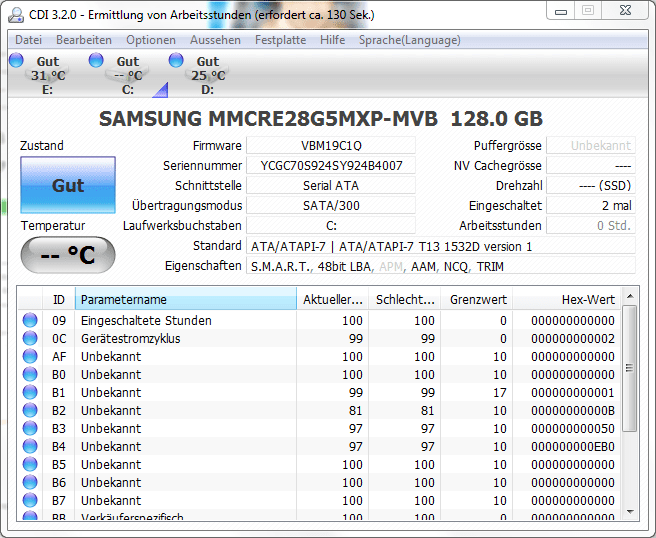Open the Aussehen menu

point(215,40)
